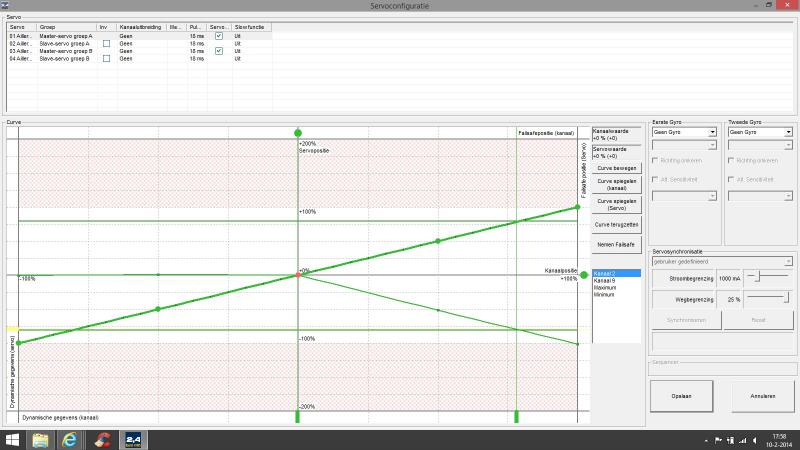The width and height of the screenshot is (800, 450).
Task: Select row 01 Master-servo groep A
Action: (139, 36)
